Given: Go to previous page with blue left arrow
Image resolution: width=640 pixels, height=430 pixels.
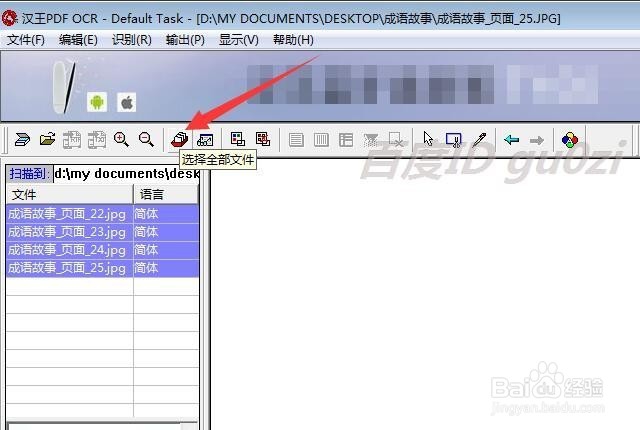Looking at the screenshot, I should tap(511, 140).
